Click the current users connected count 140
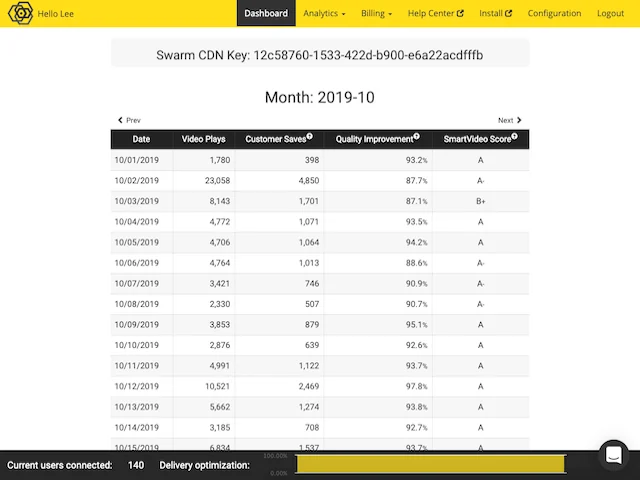 pos(136,465)
